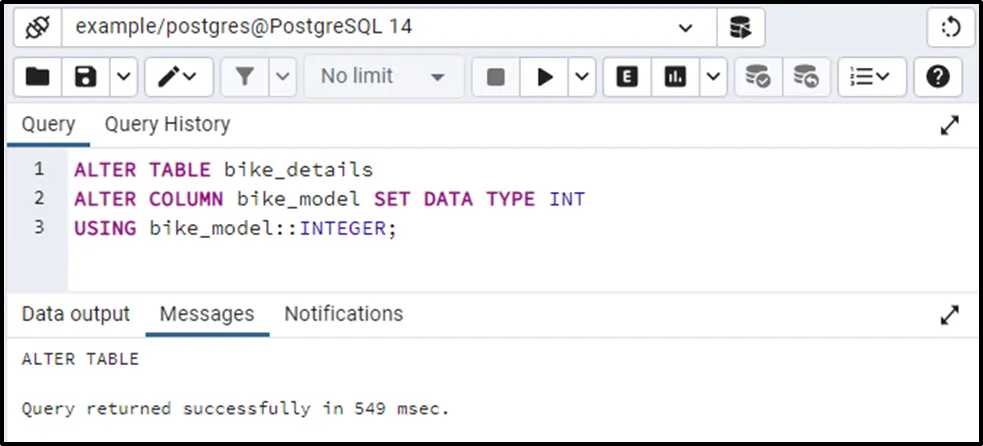Click the Open File folder icon

coord(37,76)
